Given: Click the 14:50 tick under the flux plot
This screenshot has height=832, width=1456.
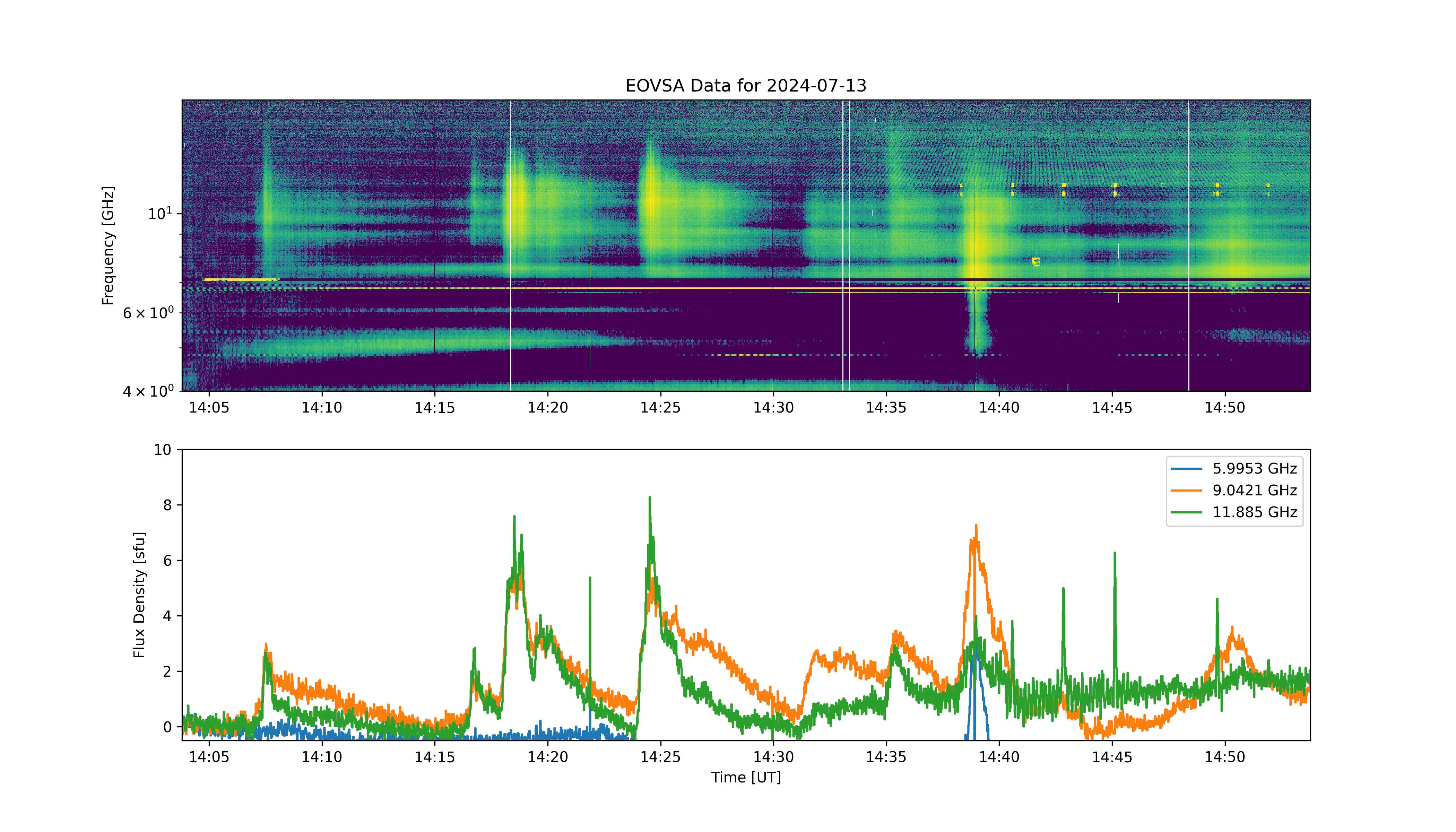Looking at the screenshot, I should [1224, 757].
